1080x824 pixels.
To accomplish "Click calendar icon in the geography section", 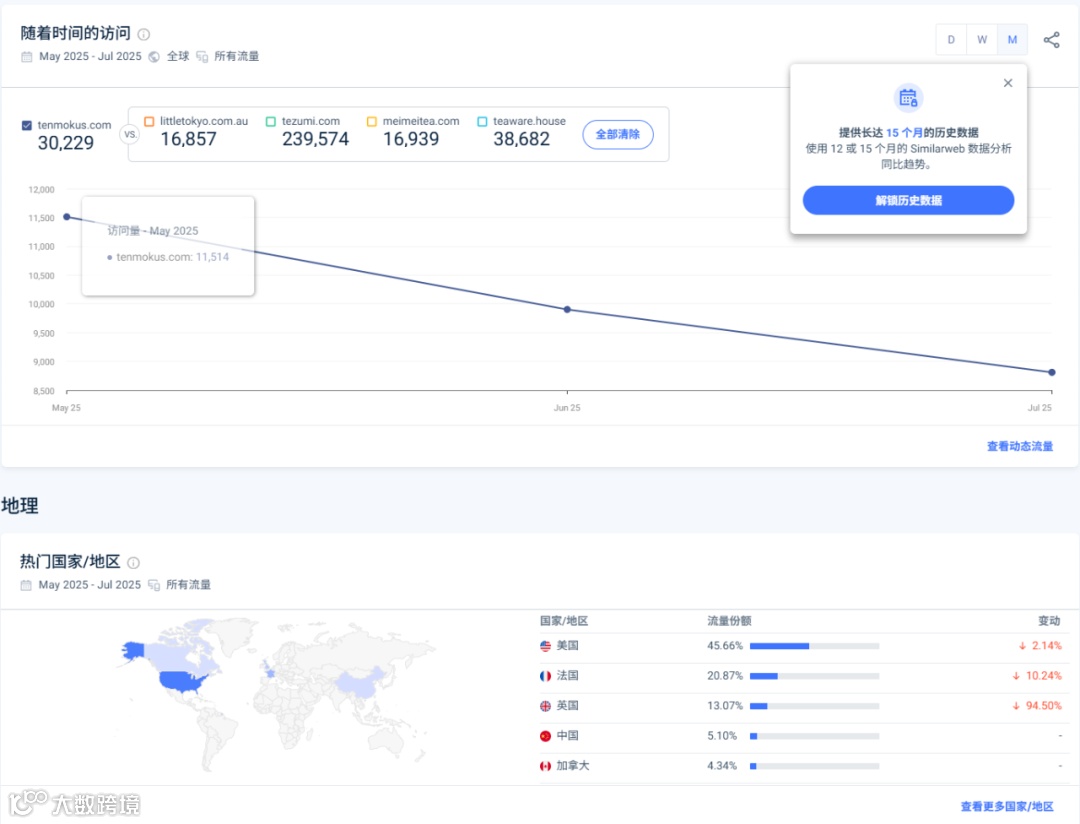I will click(26, 585).
